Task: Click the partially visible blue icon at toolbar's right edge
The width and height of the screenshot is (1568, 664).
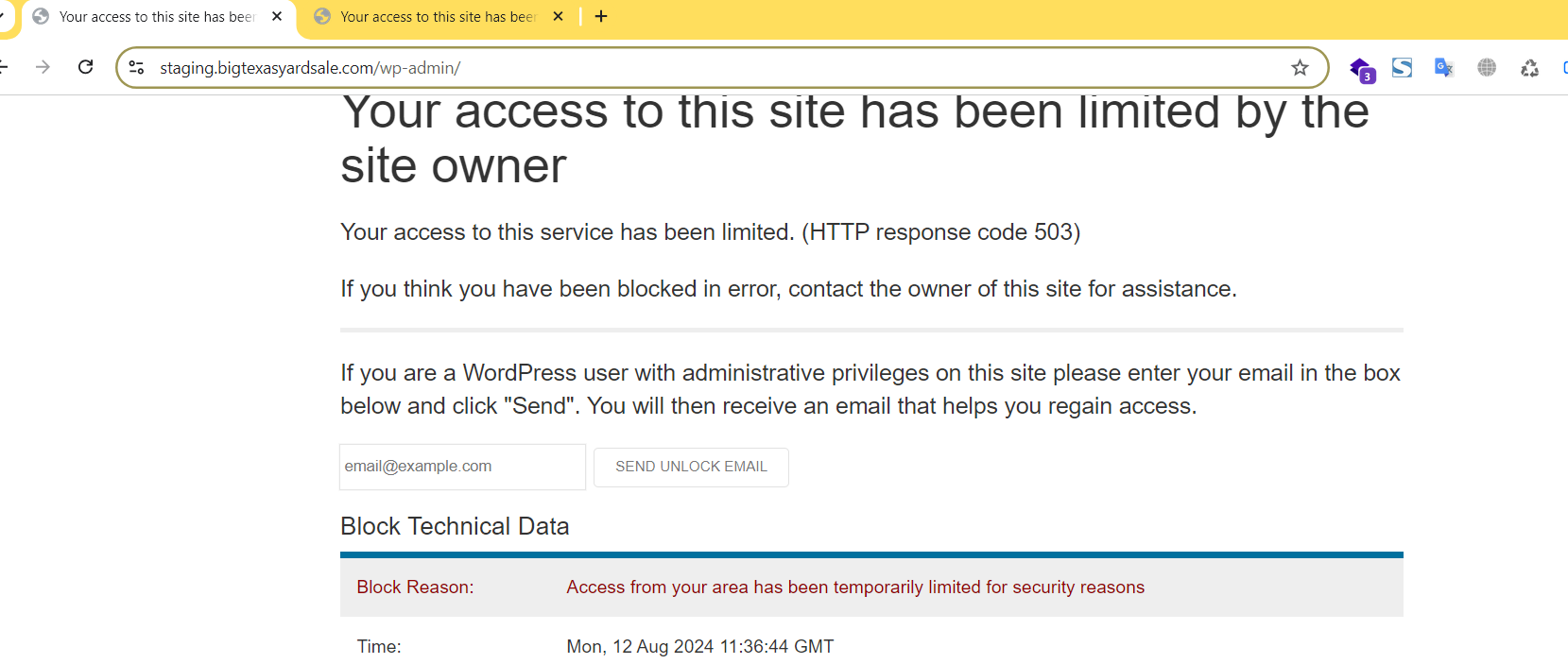Action: (1564, 68)
